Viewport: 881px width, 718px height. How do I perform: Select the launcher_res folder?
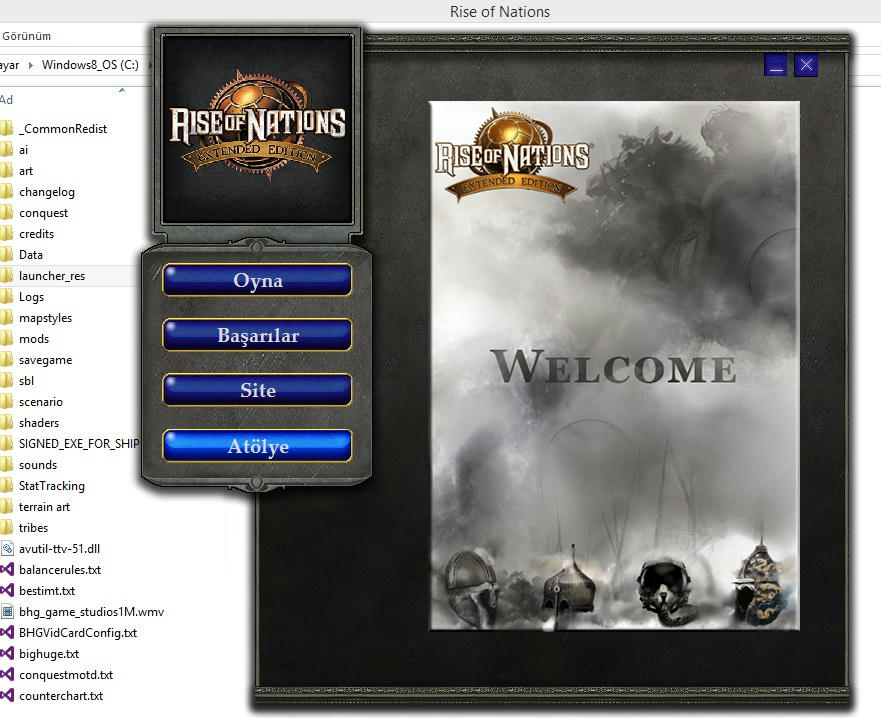pos(52,276)
